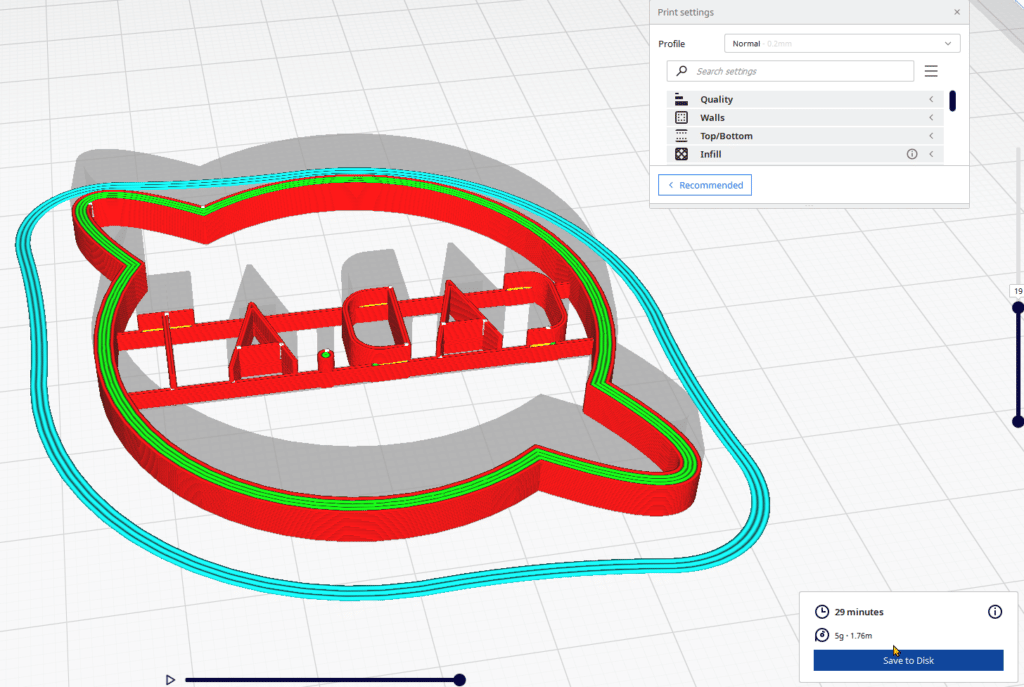Save the sliced model to disk

click(907, 660)
